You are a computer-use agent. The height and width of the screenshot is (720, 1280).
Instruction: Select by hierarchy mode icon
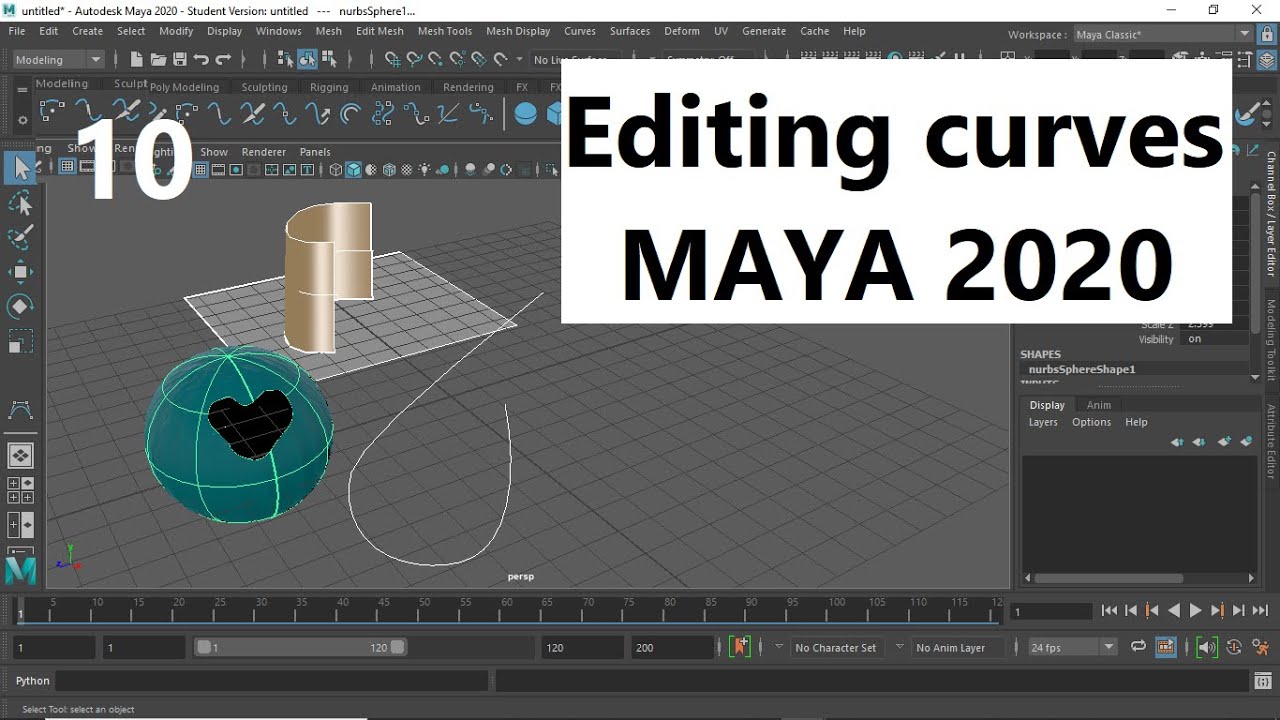285,60
